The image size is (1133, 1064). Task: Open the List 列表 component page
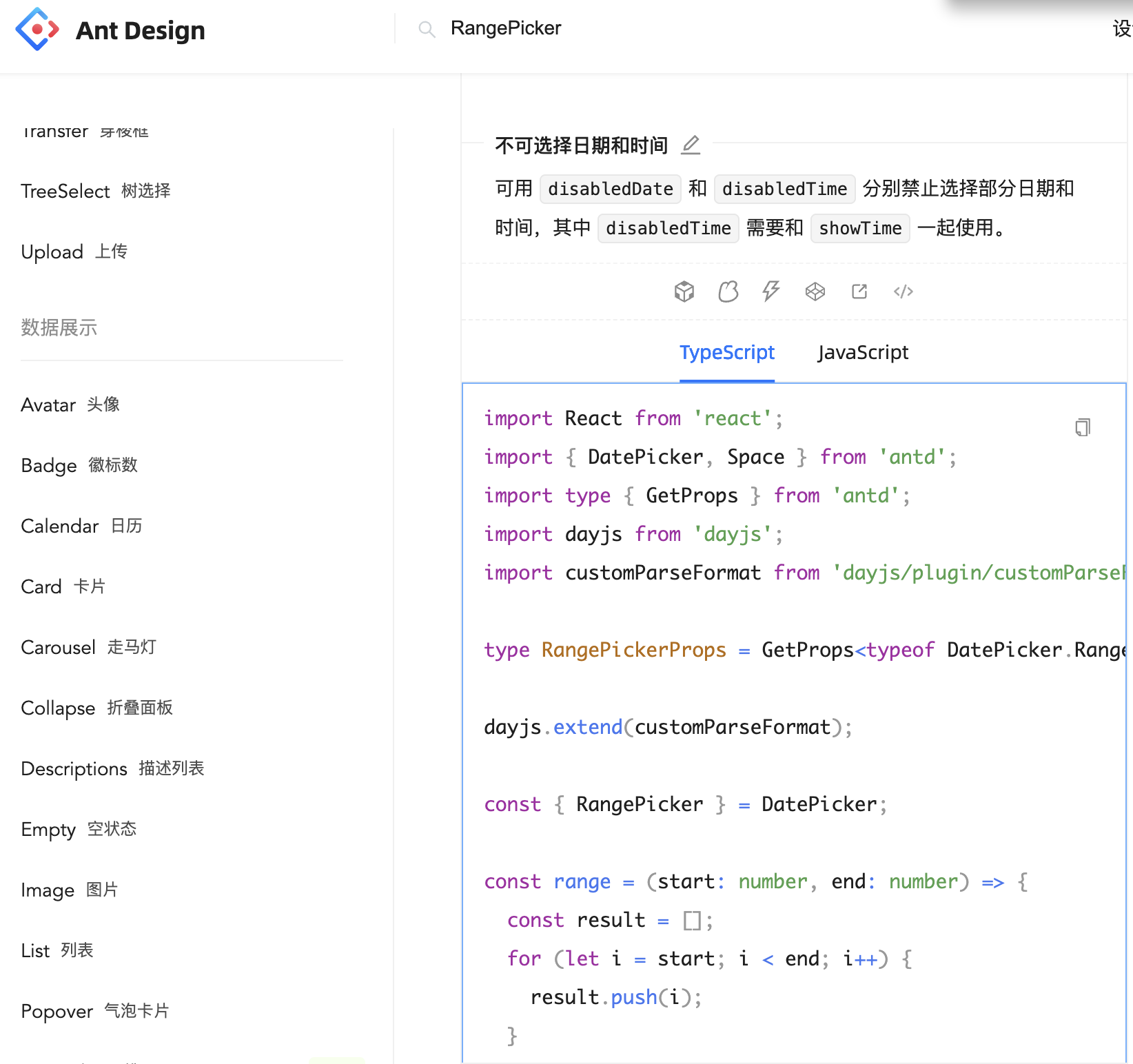click(x=57, y=950)
